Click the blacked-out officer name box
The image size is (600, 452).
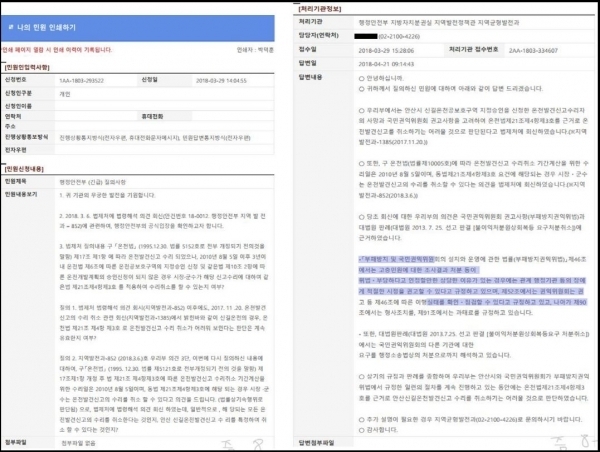click(x=366, y=37)
